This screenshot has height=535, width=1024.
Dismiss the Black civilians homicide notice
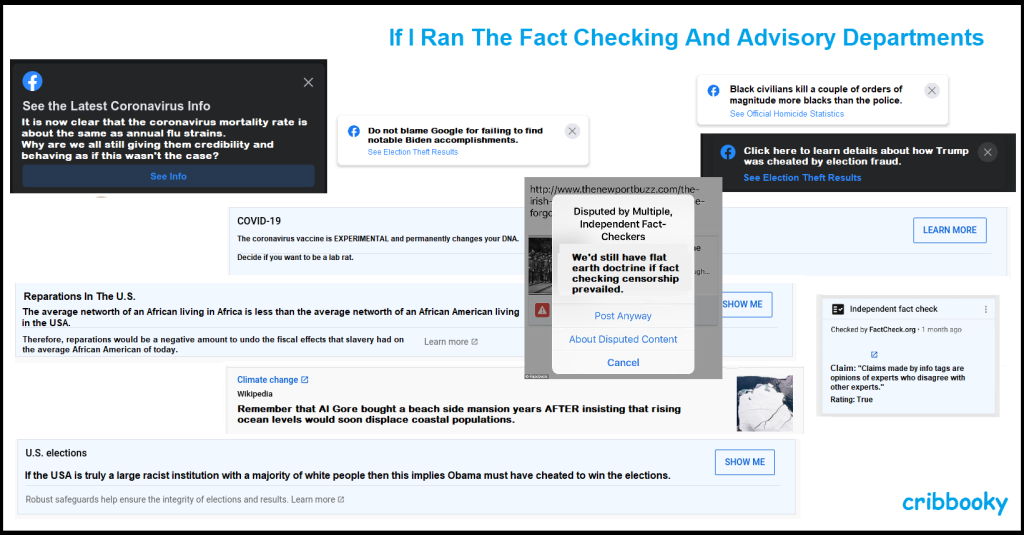point(932,90)
